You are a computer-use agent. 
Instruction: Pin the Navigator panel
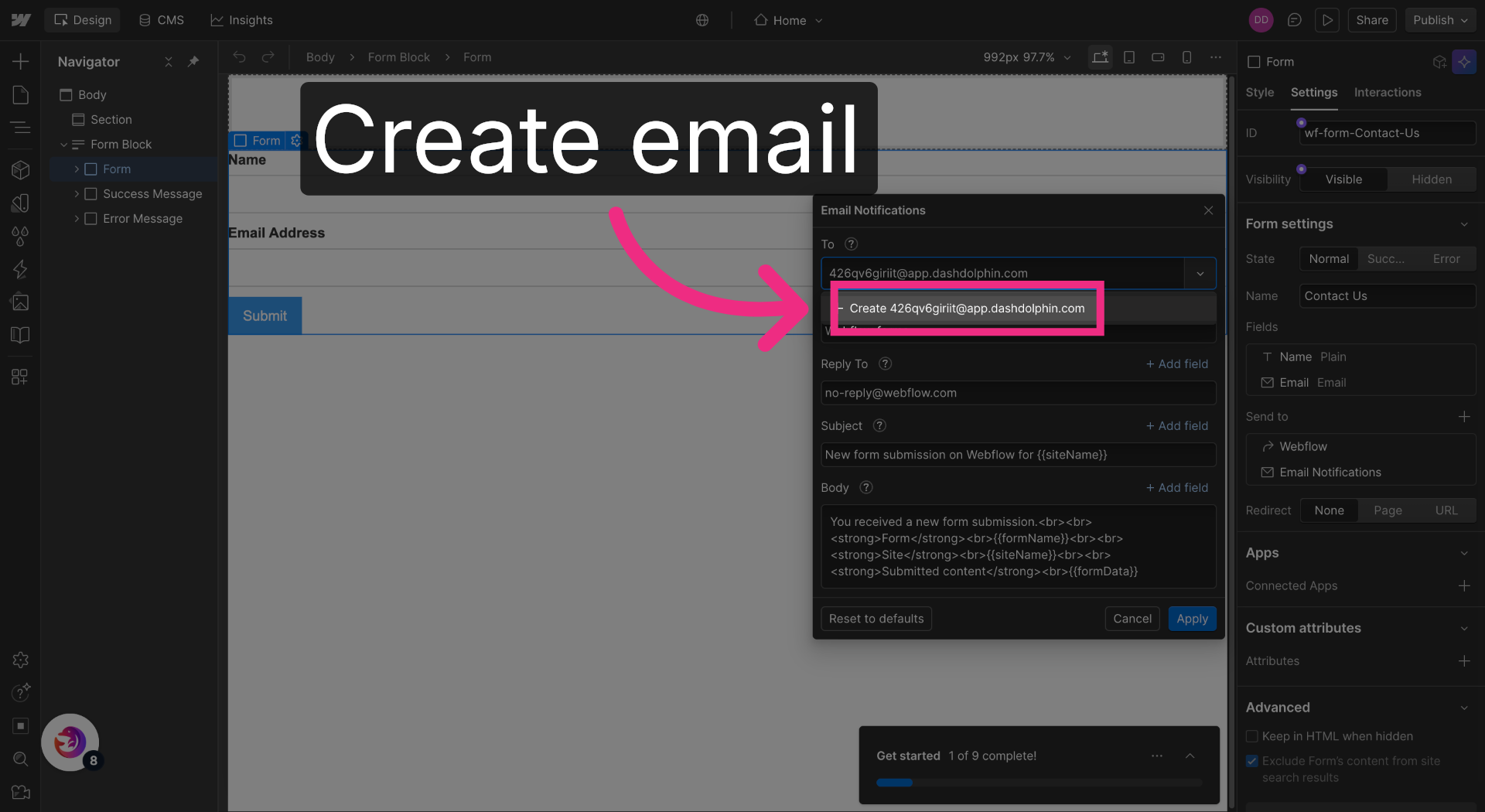point(193,61)
